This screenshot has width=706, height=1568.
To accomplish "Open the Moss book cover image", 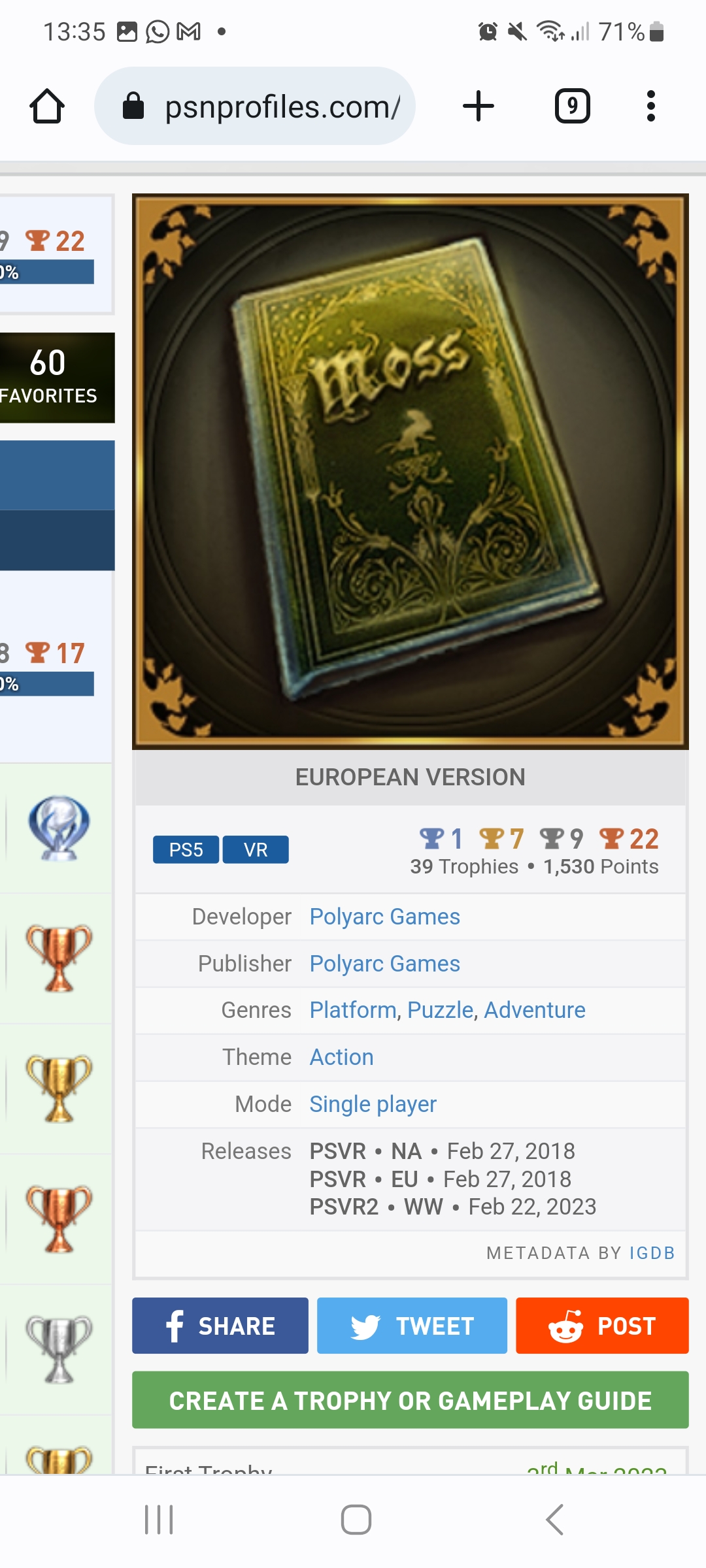I will (x=411, y=471).
